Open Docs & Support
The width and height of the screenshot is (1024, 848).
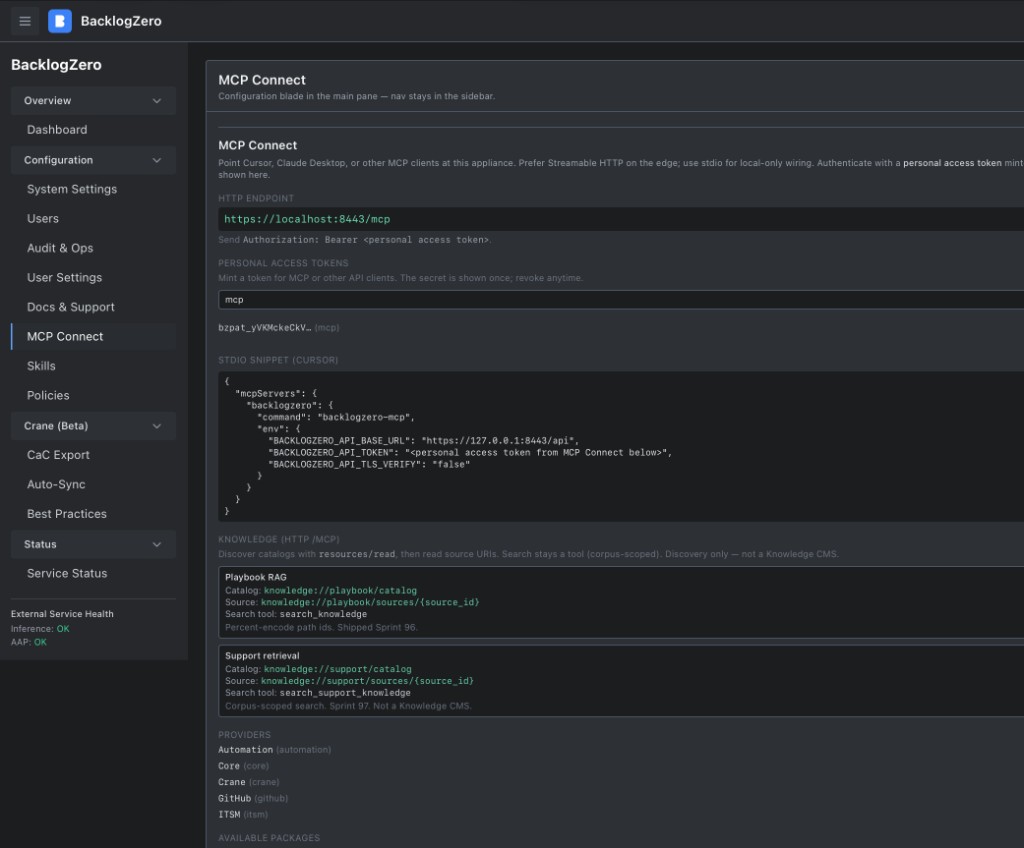(x=93, y=307)
